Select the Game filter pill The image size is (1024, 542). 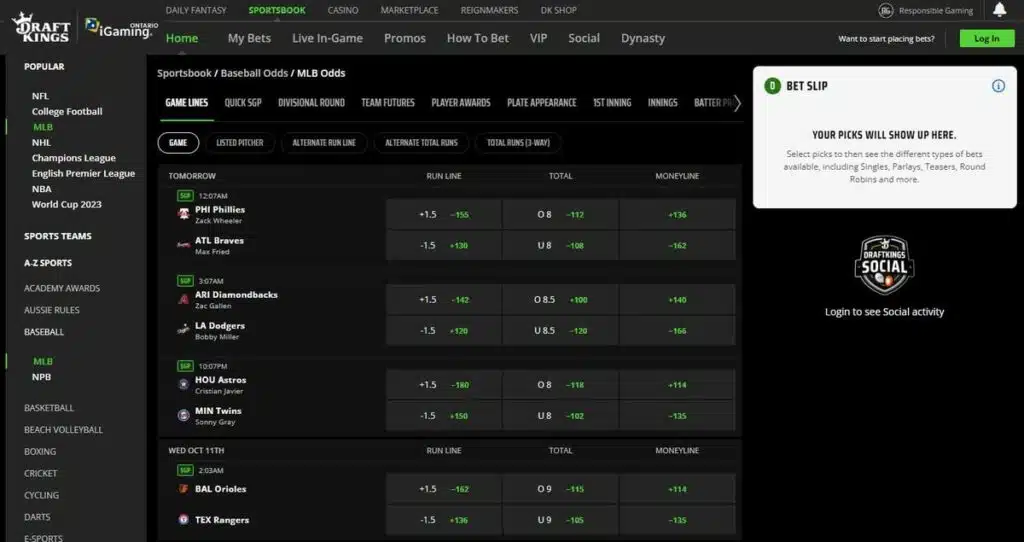pyautogui.click(x=178, y=142)
